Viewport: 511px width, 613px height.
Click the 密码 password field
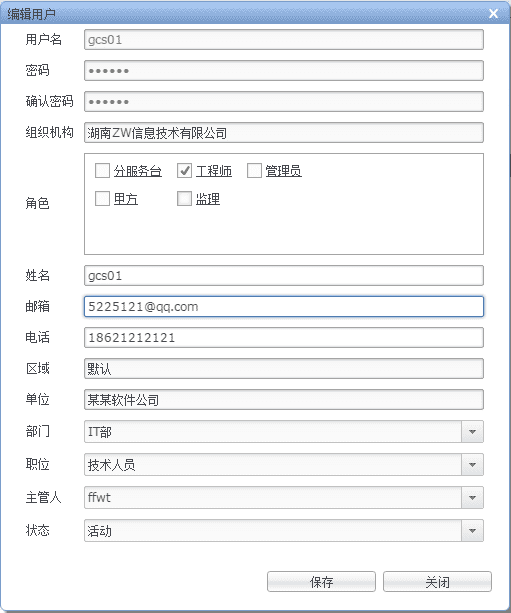point(284,71)
